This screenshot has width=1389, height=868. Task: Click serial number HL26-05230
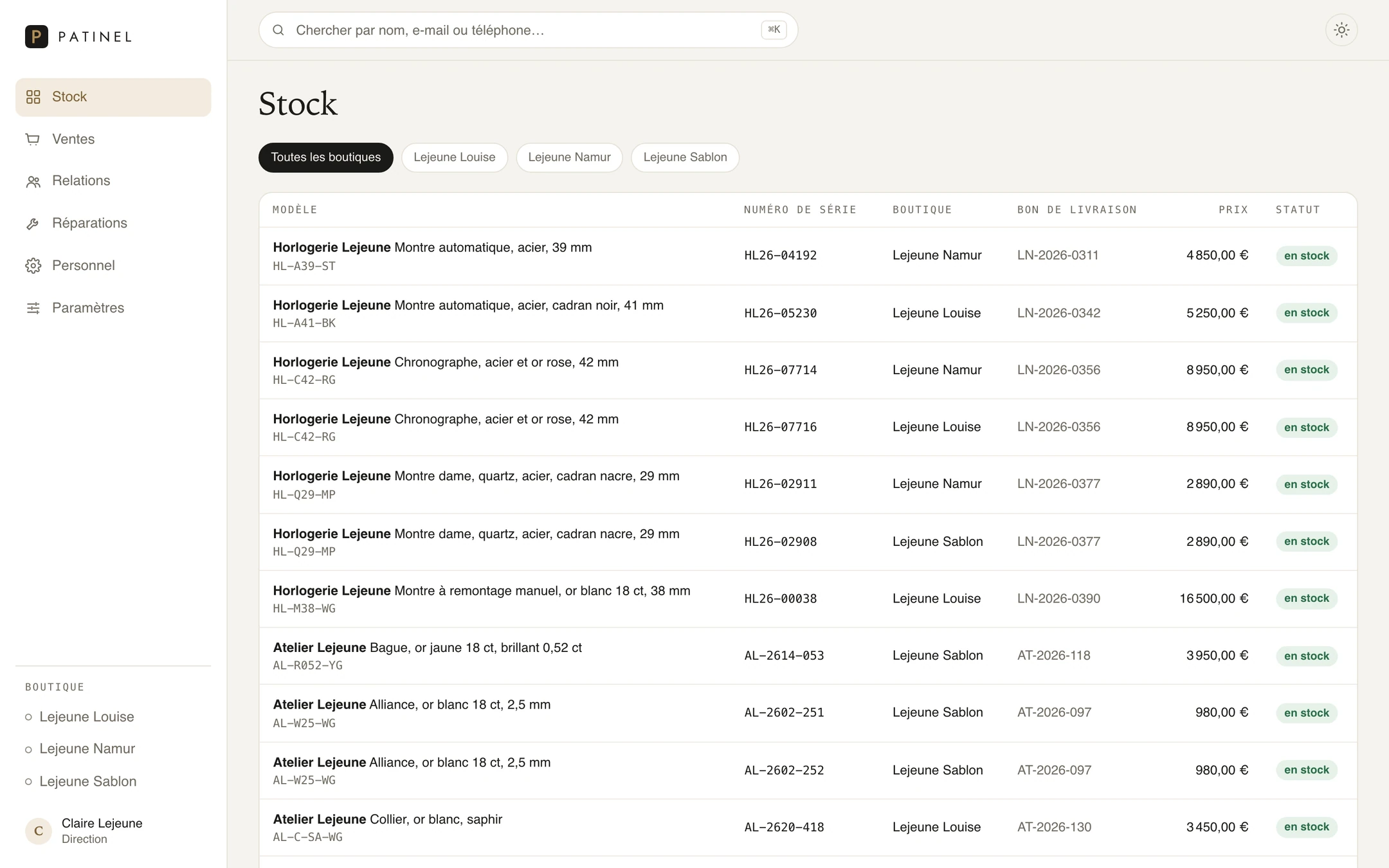coord(781,313)
